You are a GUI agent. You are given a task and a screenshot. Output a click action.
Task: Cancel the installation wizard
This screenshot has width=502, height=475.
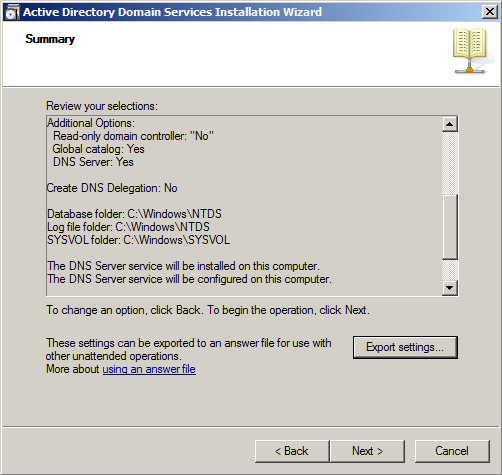pos(452,451)
